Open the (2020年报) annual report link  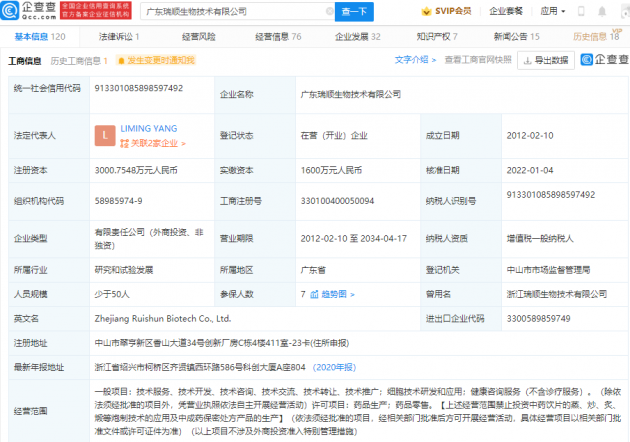click(334, 367)
